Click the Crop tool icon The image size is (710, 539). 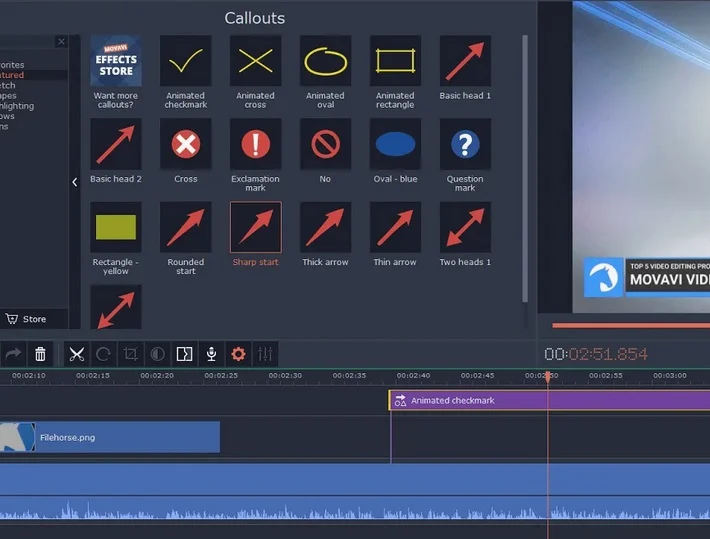130,354
